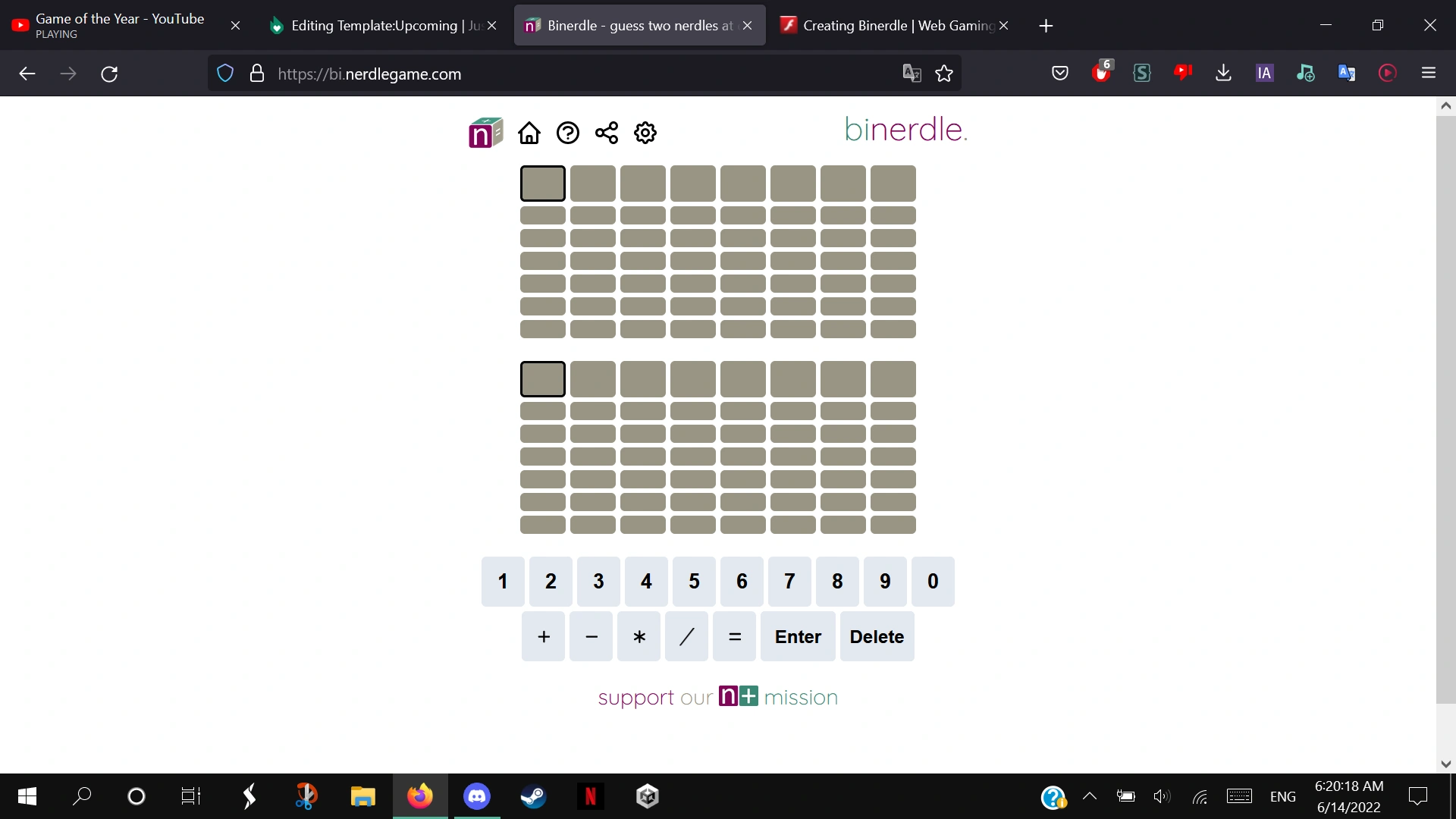Bookmark page with star icon
The image size is (1456, 819).
click(944, 74)
